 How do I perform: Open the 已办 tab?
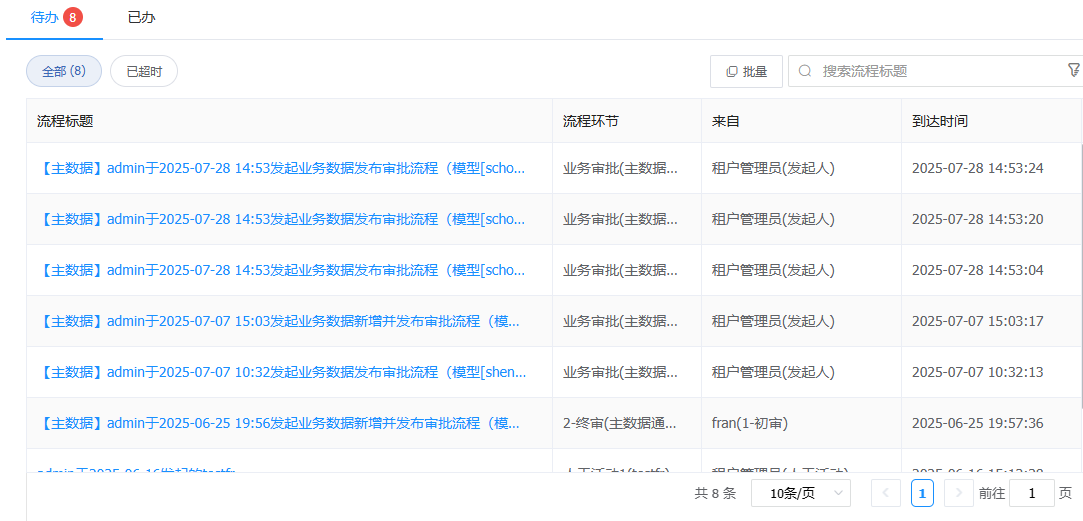141,18
